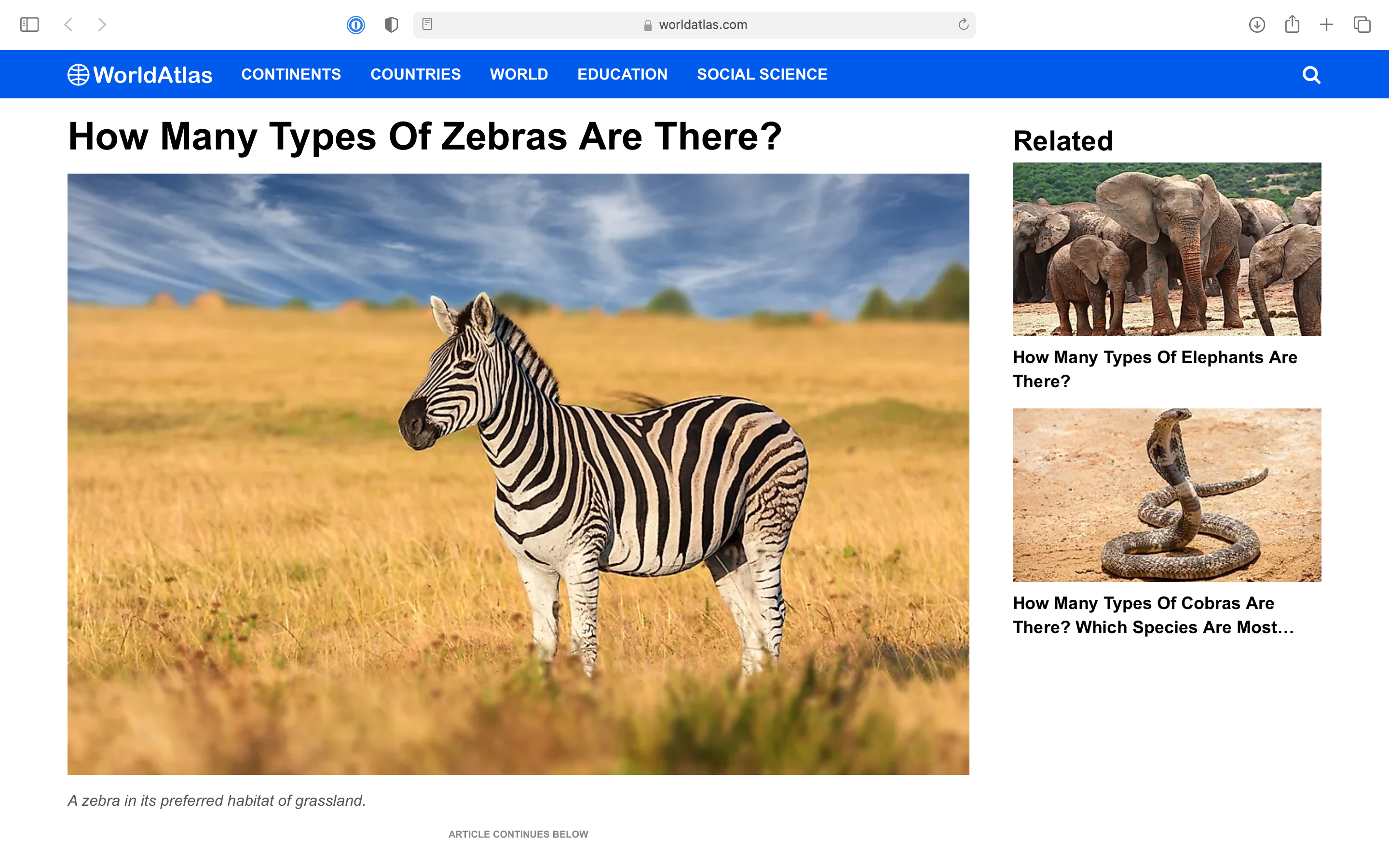Go forward to the next page

102,25
